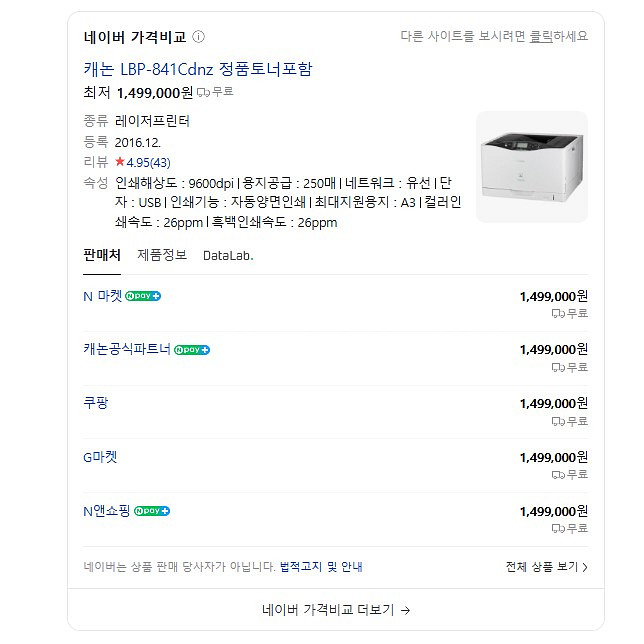Screen dimensions: 644x644
Task: Click the red review star icon
Action: pyautogui.click(x=120, y=162)
